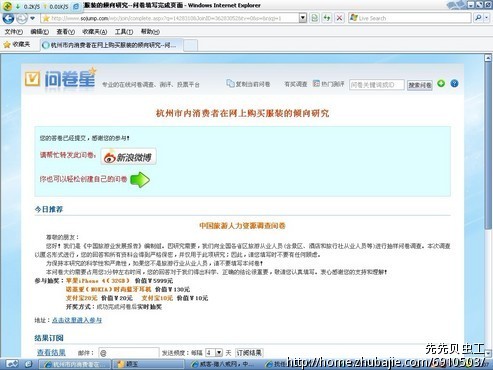The height and width of the screenshot is (370, 493).
Task: Click 杭州市内消费者在网上购买服装的倾向研究 heading
Action: pos(242,113)
